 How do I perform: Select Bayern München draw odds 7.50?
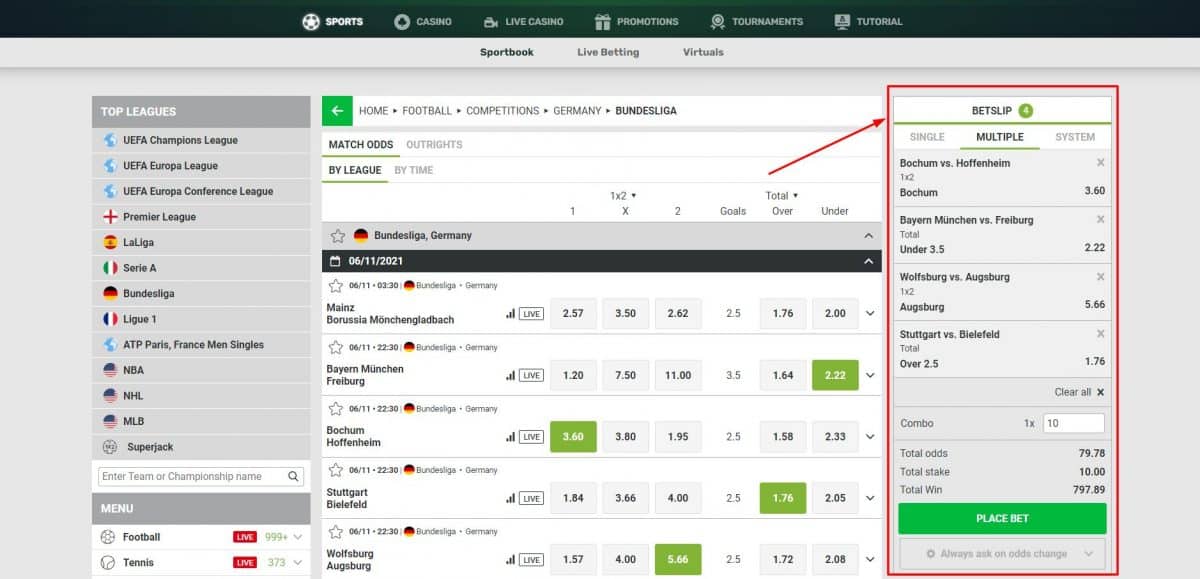click(626, 375)
